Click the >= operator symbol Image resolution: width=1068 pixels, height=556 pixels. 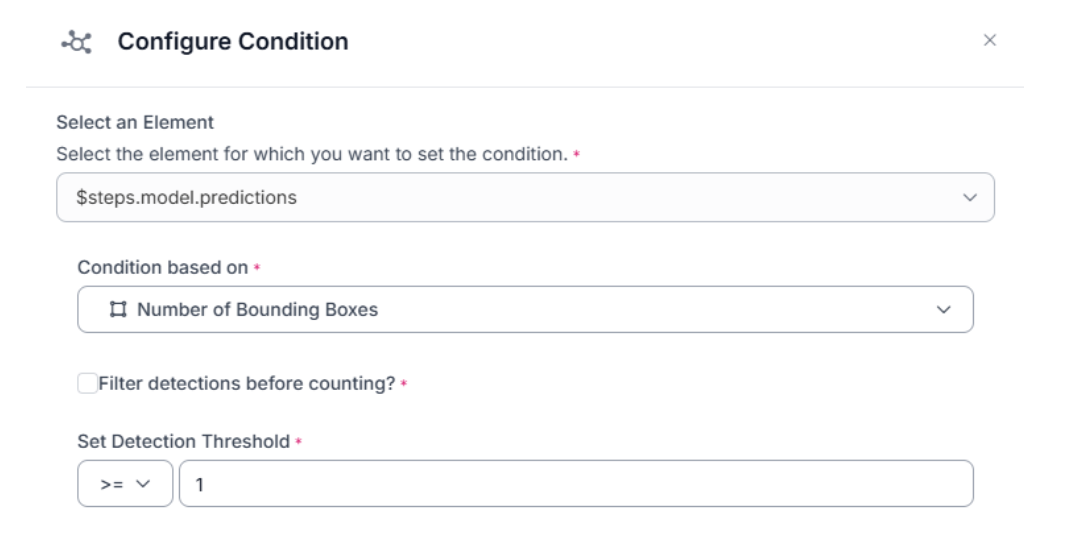pyautogui.click(x=111, y=484)
